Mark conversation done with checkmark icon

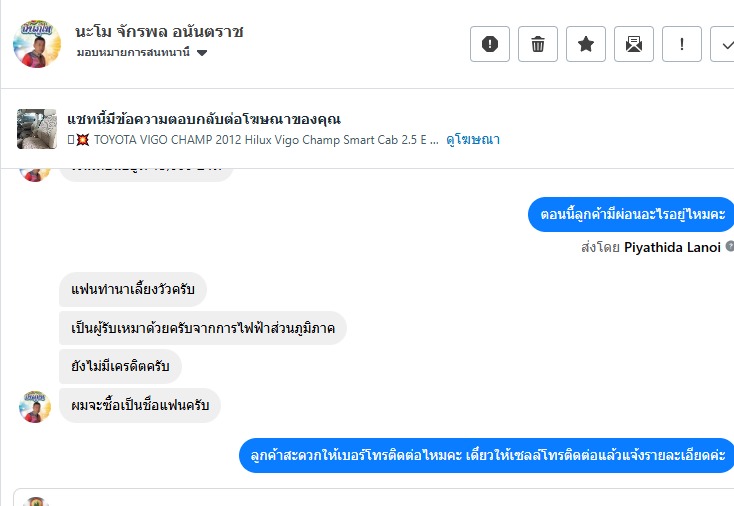coord(724,44)
